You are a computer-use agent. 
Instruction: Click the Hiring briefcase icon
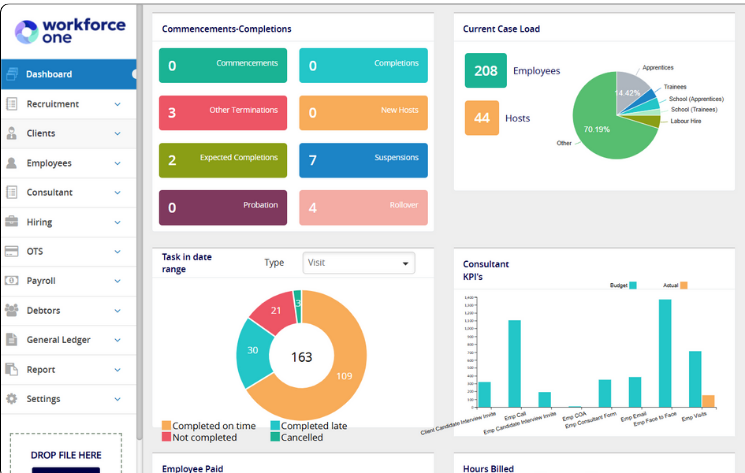(x=12, y=222)
